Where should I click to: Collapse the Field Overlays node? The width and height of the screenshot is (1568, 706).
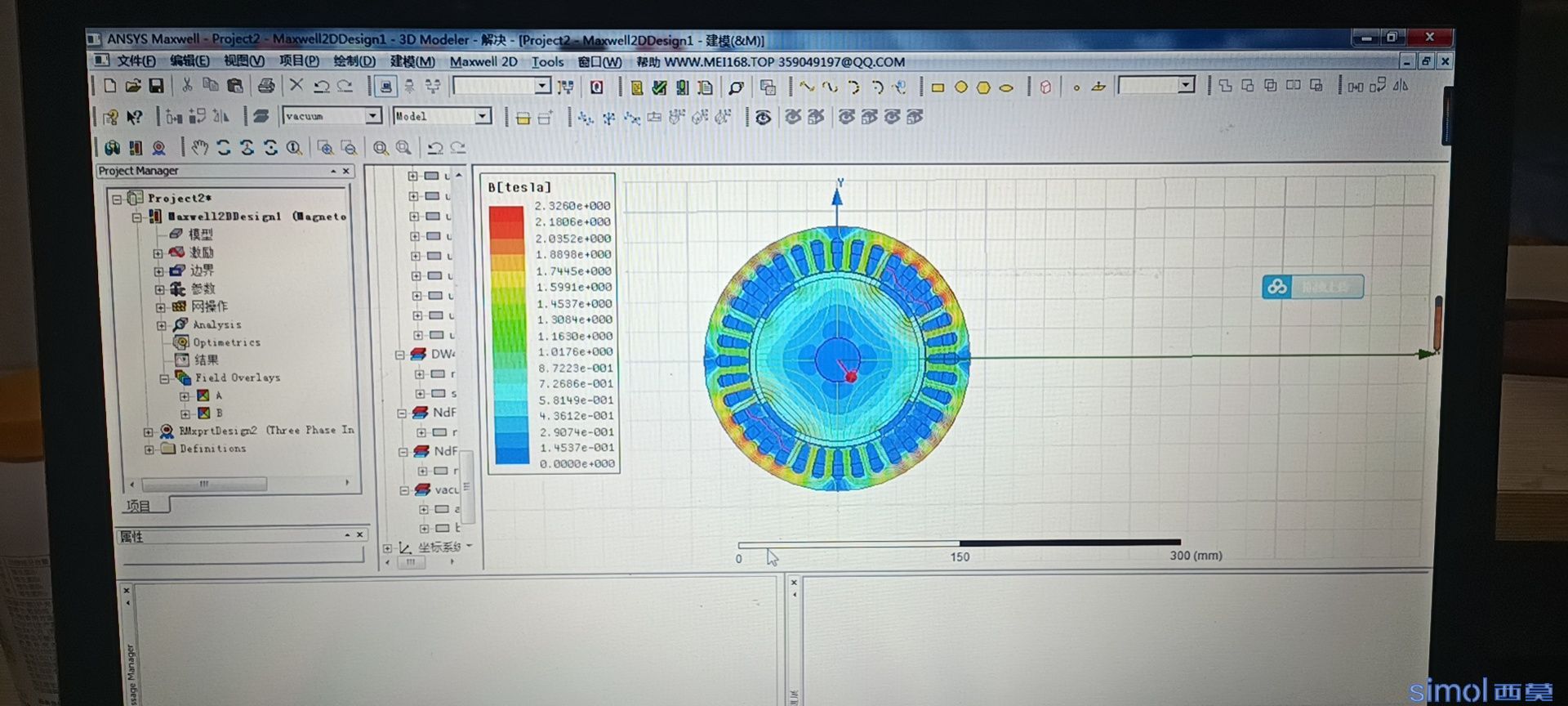pyautogui.click(x=164, y=378)
